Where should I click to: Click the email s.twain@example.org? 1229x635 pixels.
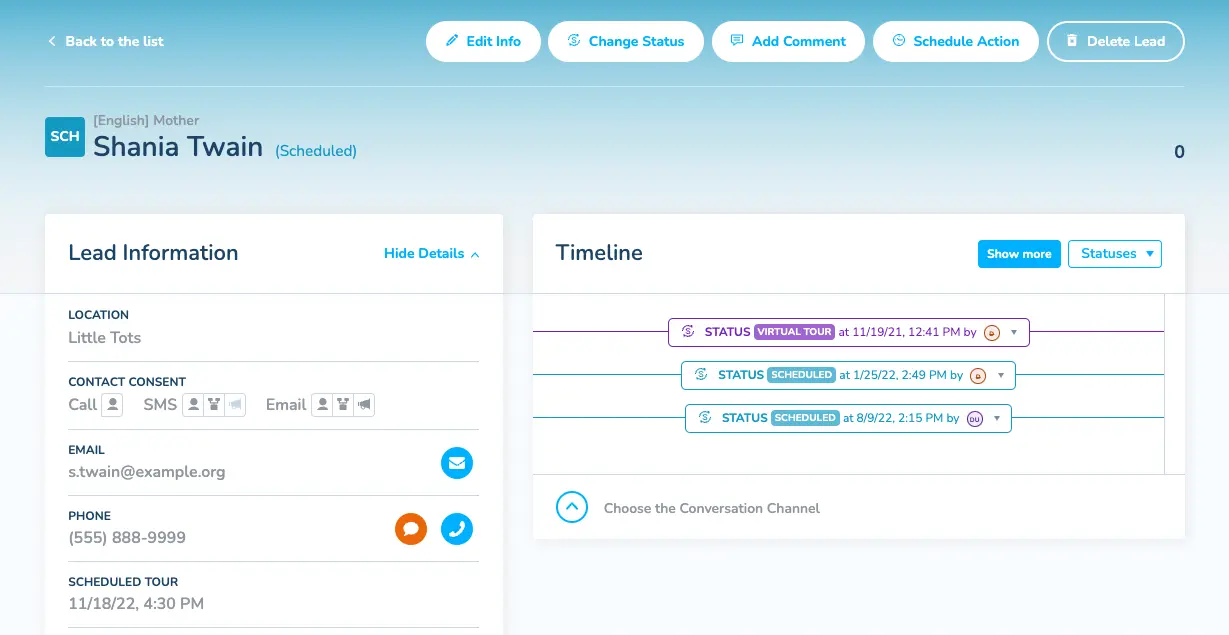tap(147, 472)
